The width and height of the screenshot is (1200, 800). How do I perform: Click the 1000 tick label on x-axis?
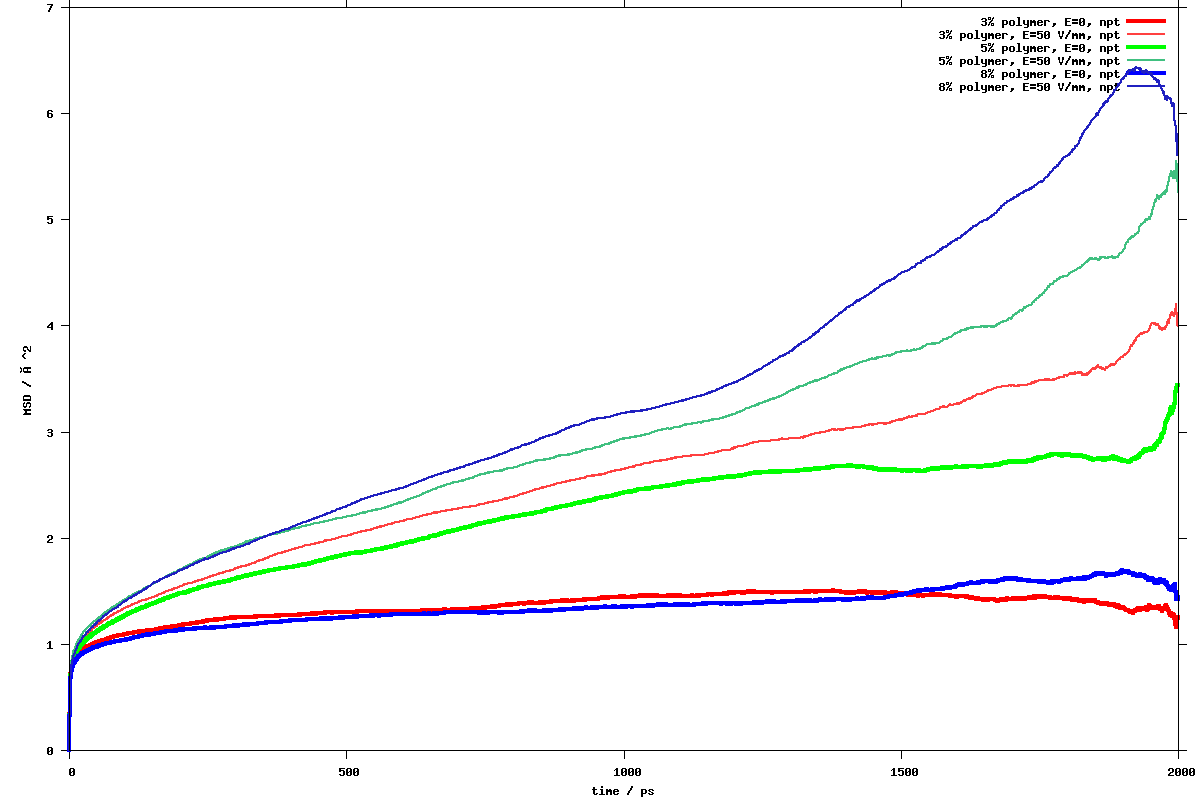pyautogui.click(x=625, y=772)
